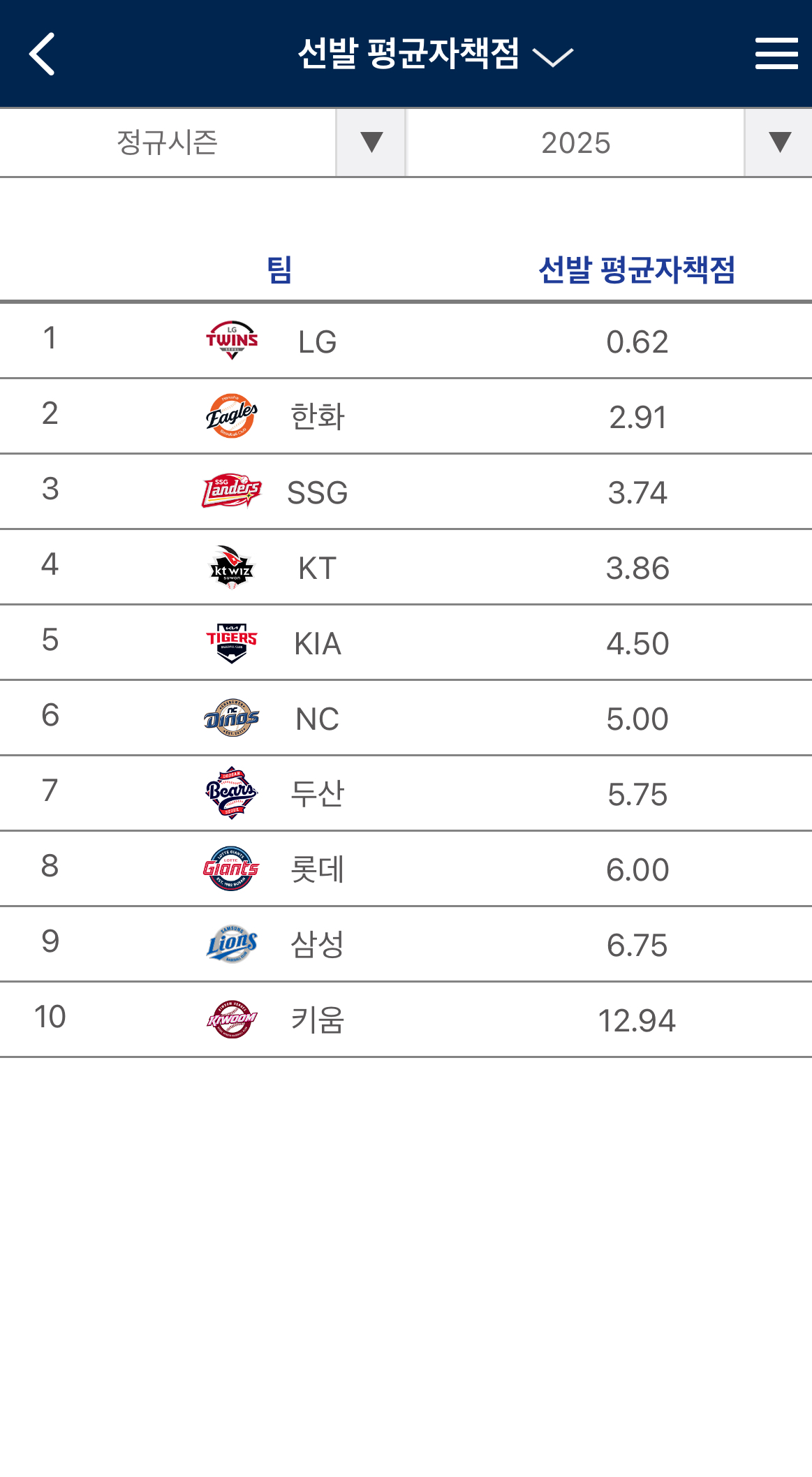Open the 정규시즌 season type dropdown

[x=371, y=142]
